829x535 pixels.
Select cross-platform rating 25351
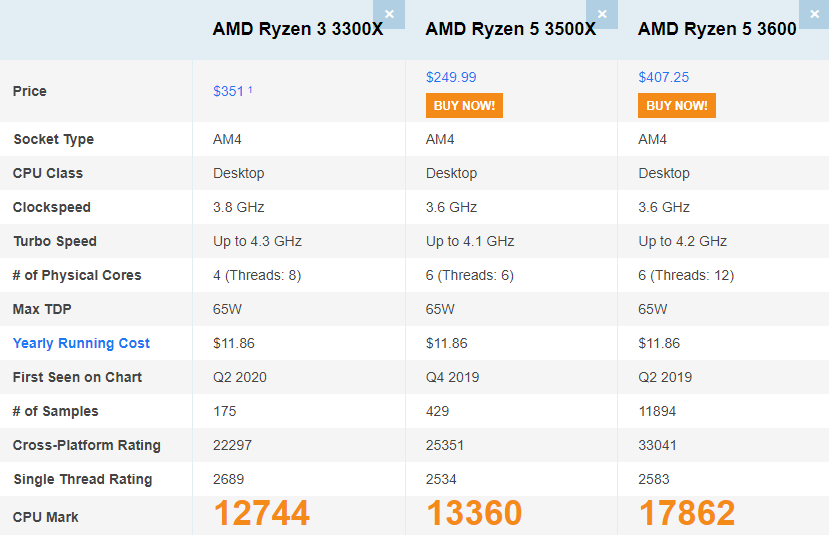point(445,445)
